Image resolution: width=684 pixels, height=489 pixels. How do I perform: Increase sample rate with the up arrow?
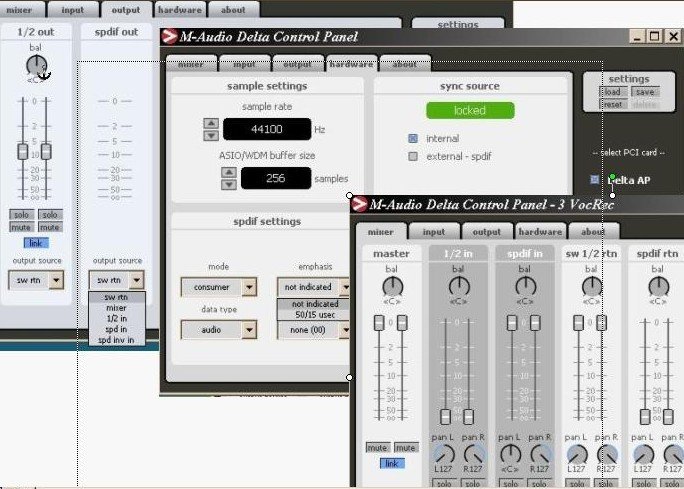[211, 123]
